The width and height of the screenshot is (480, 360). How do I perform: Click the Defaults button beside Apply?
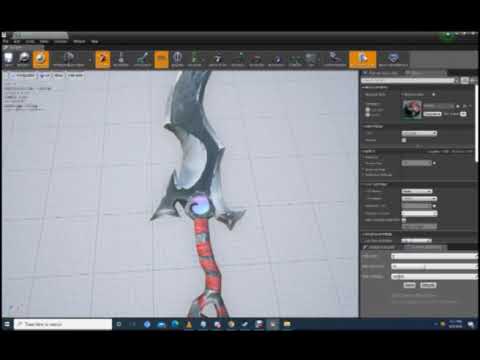pos(428,285)
